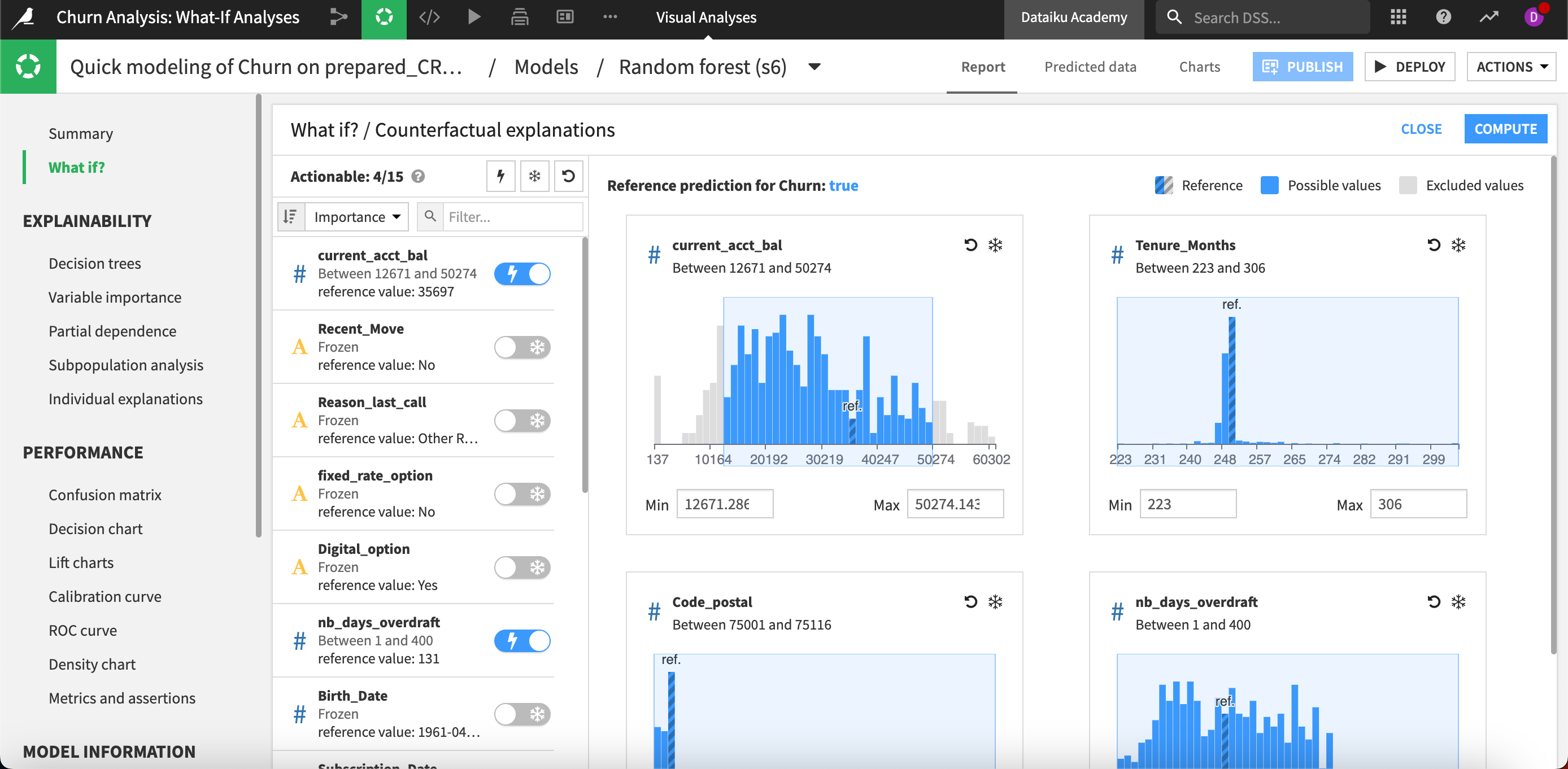Open the code notebooks icon
Viewport: 1568px width, 769px height.
tap(429, 17)
